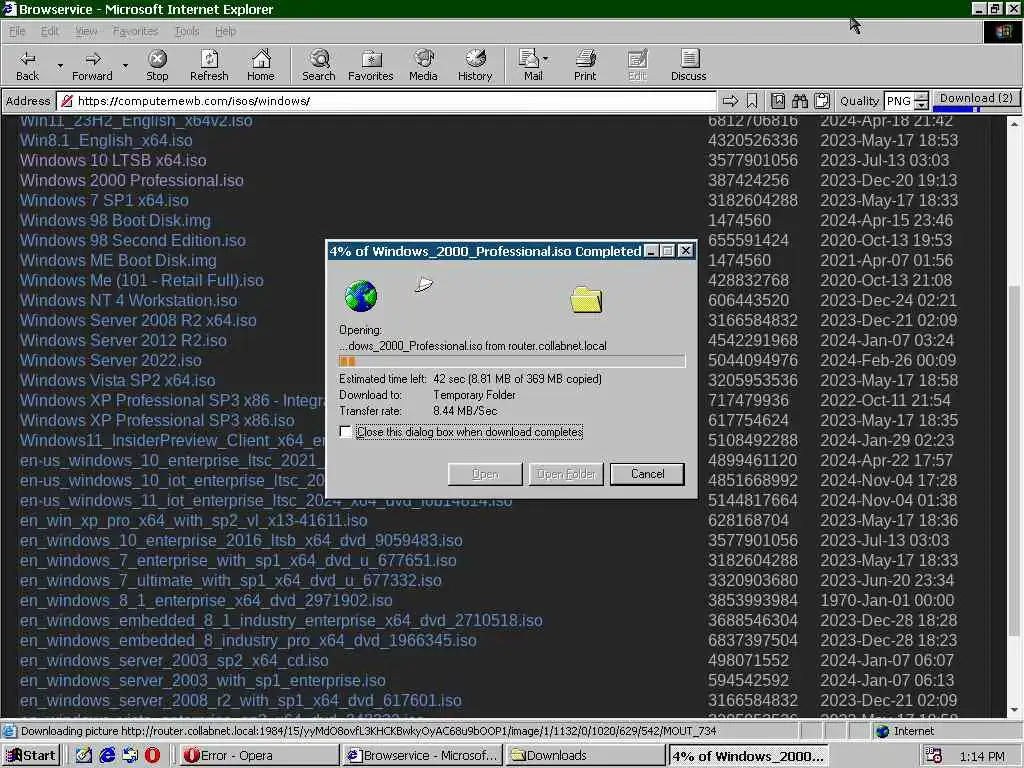Show the History pane
Viewport: 1024px width, 768px height.
475,65
